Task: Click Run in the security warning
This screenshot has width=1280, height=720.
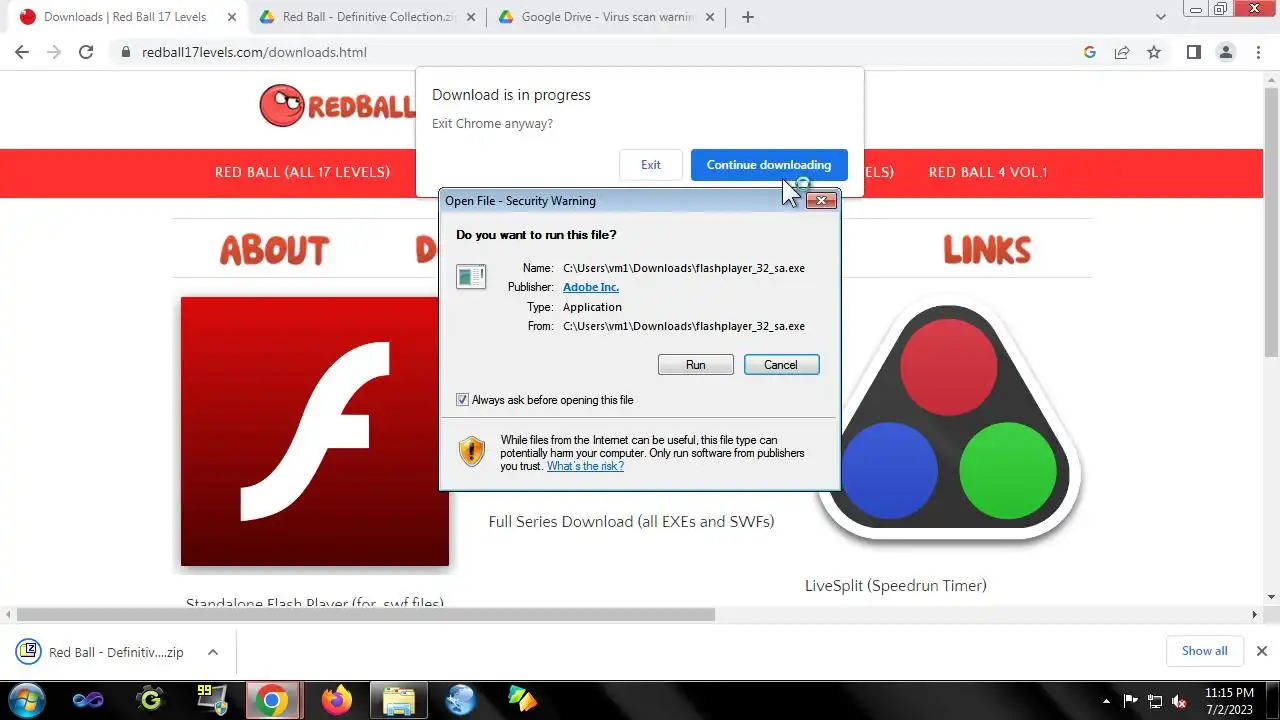Action: [x=696, y=365]
